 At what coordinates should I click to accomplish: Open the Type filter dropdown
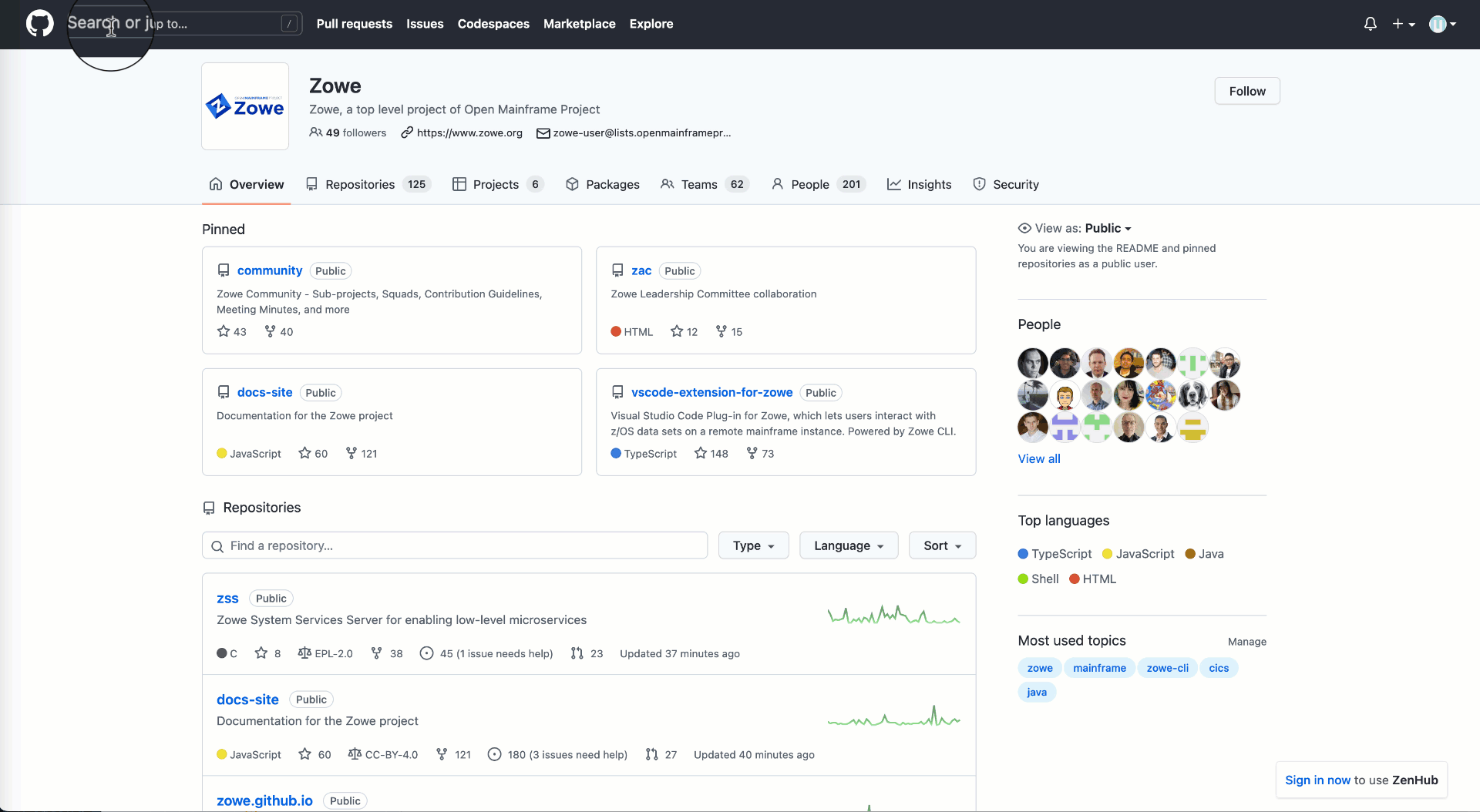(752, 545)
